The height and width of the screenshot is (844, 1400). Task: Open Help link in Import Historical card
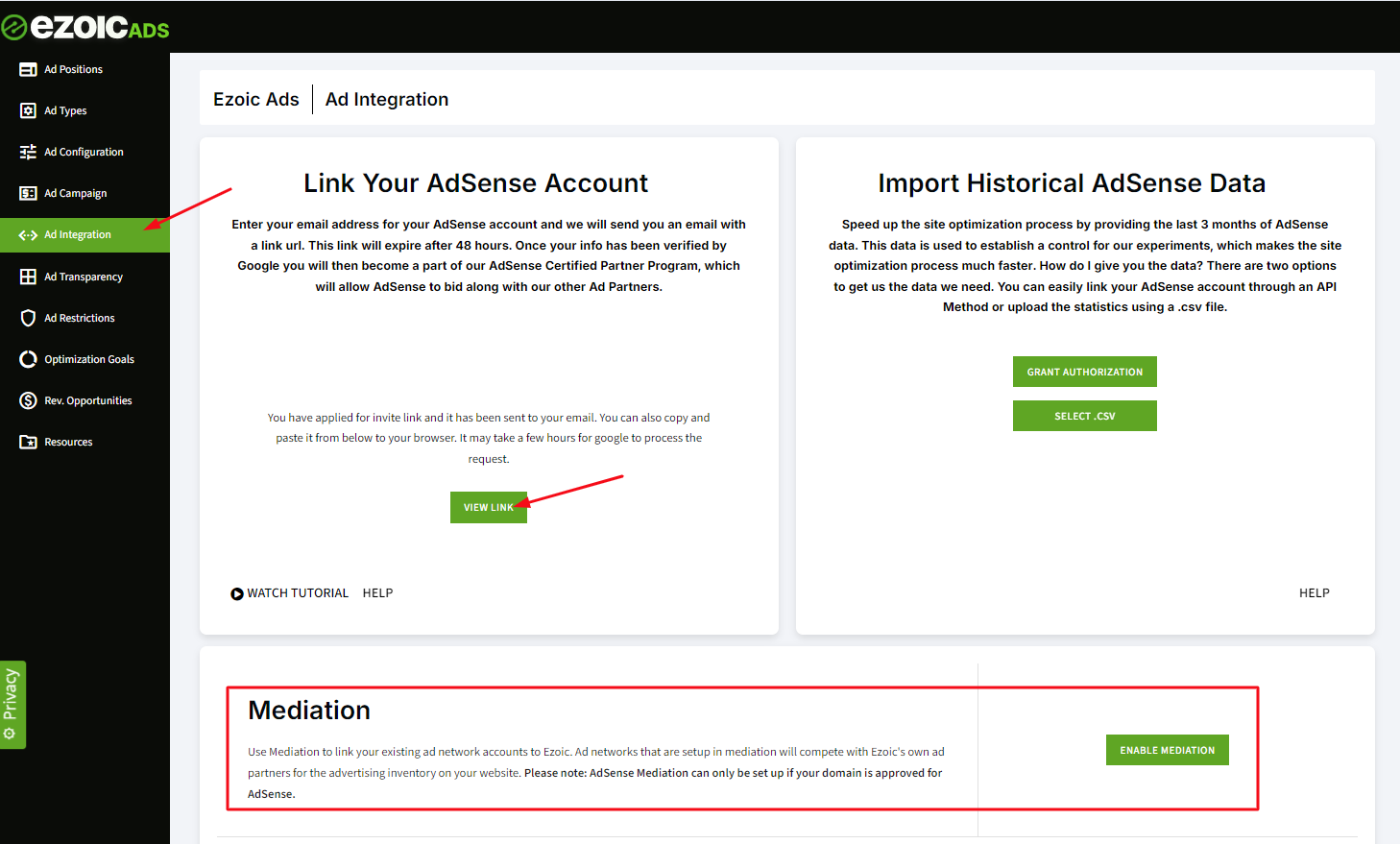(1314, 593)
